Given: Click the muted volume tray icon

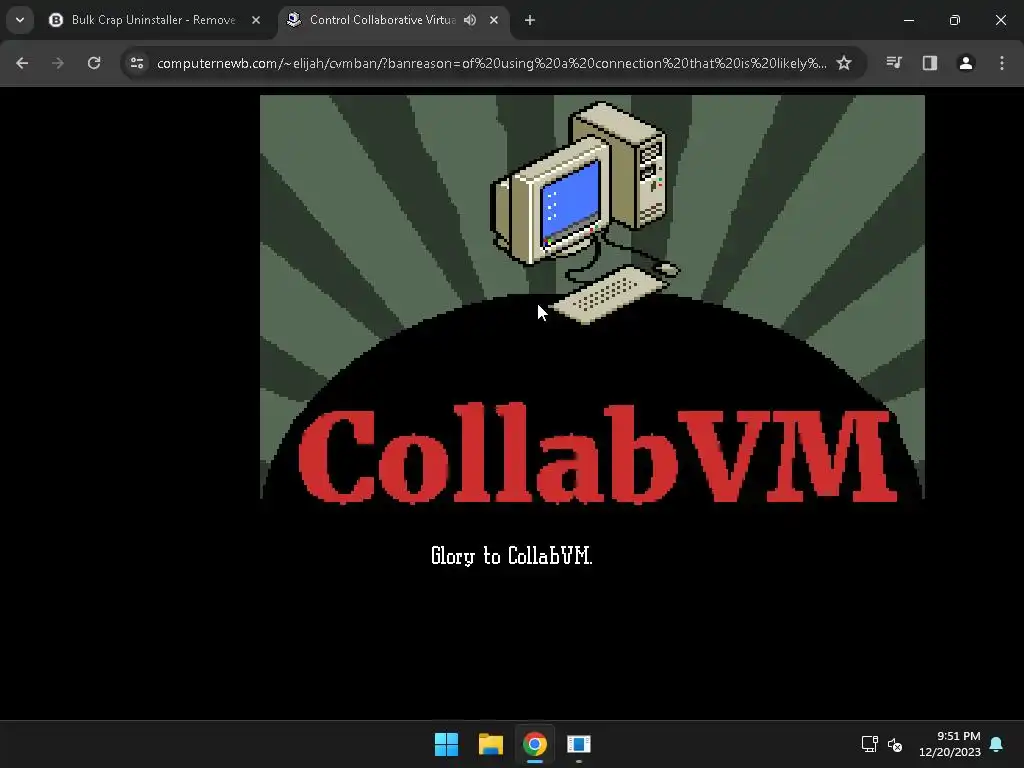Looking at the screenshot, I should pyautogui.click(x=895, y=744).
